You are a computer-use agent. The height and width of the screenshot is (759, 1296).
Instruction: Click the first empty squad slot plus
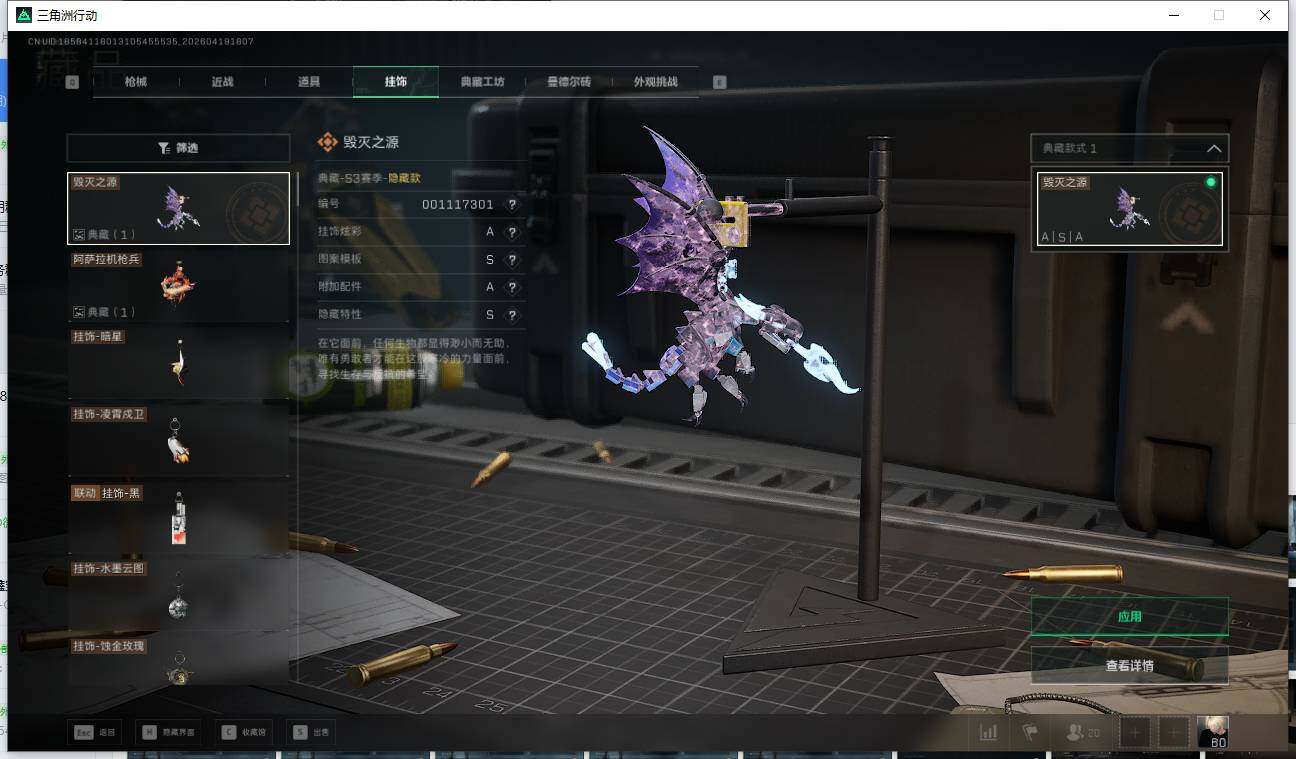(1135, 733)
